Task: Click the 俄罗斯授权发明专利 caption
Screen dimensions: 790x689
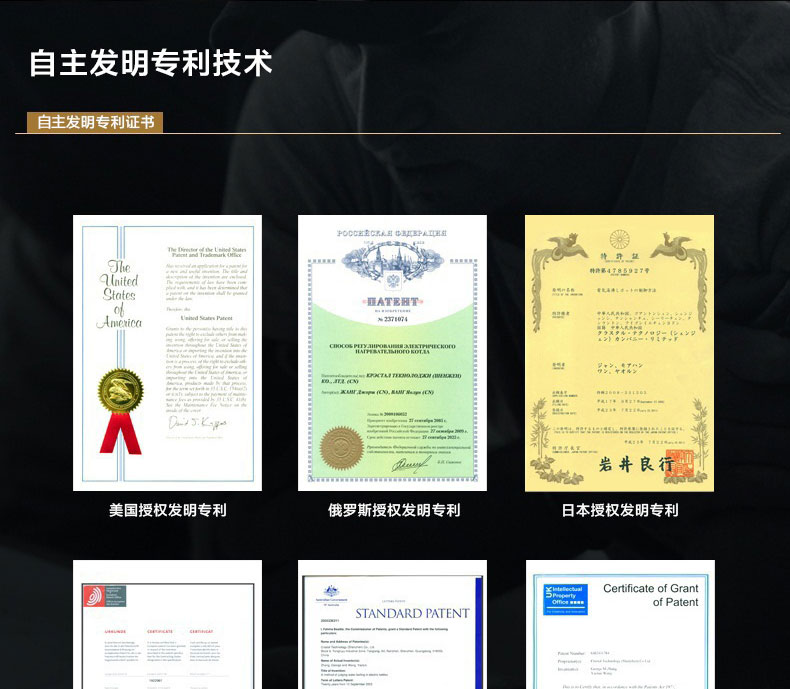Action: [x=394, y=510]
